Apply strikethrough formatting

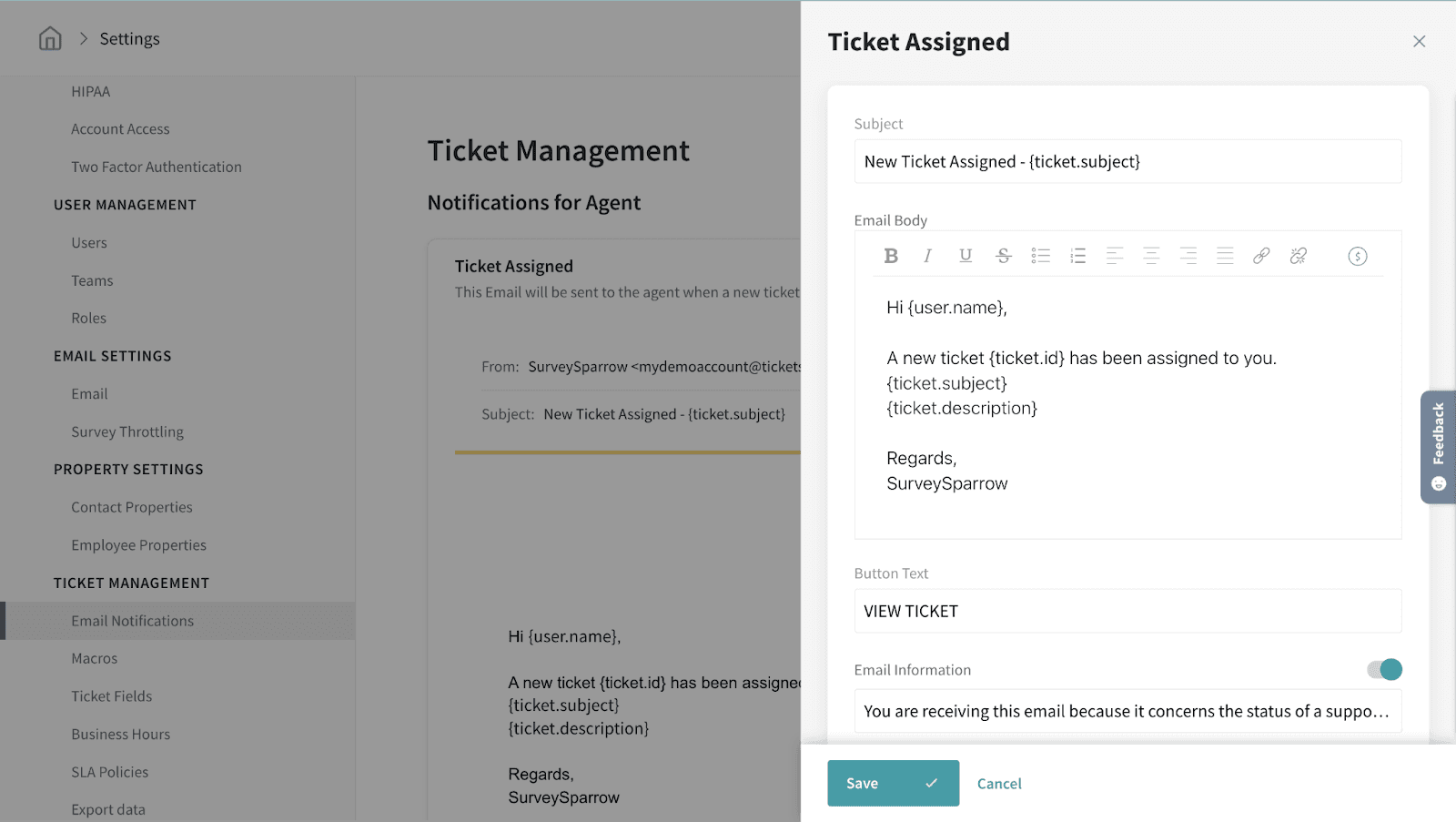1003,256
